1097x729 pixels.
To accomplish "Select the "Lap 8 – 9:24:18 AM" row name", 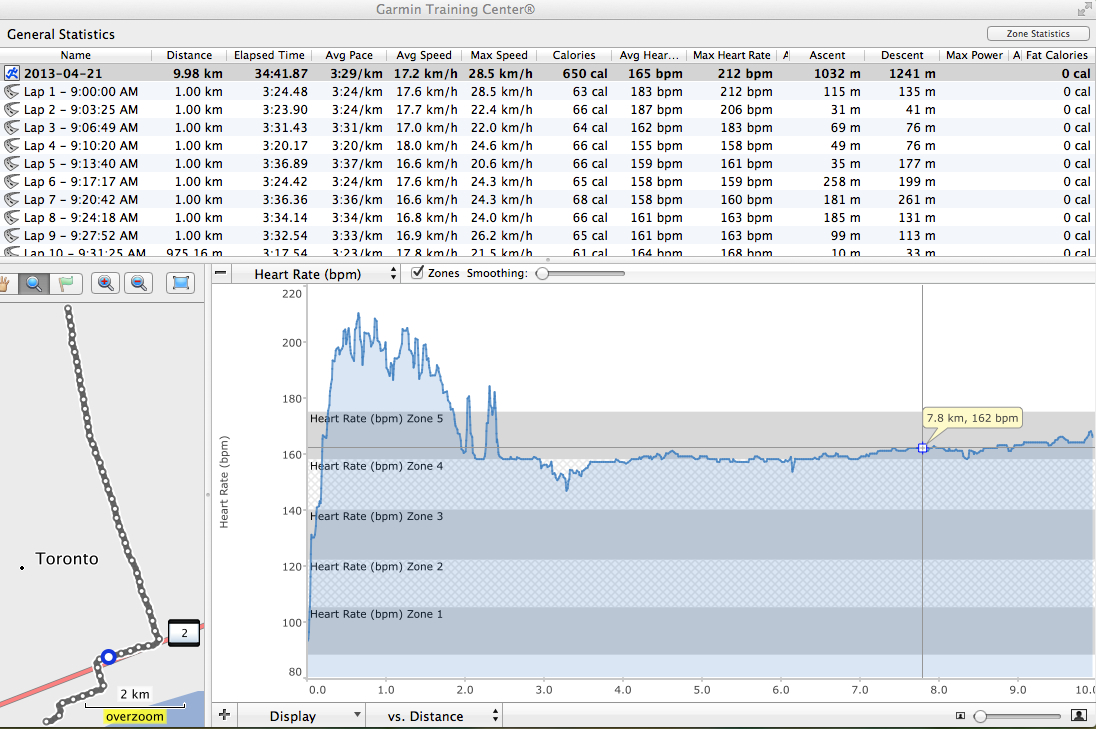I will [x=81, y=218].
